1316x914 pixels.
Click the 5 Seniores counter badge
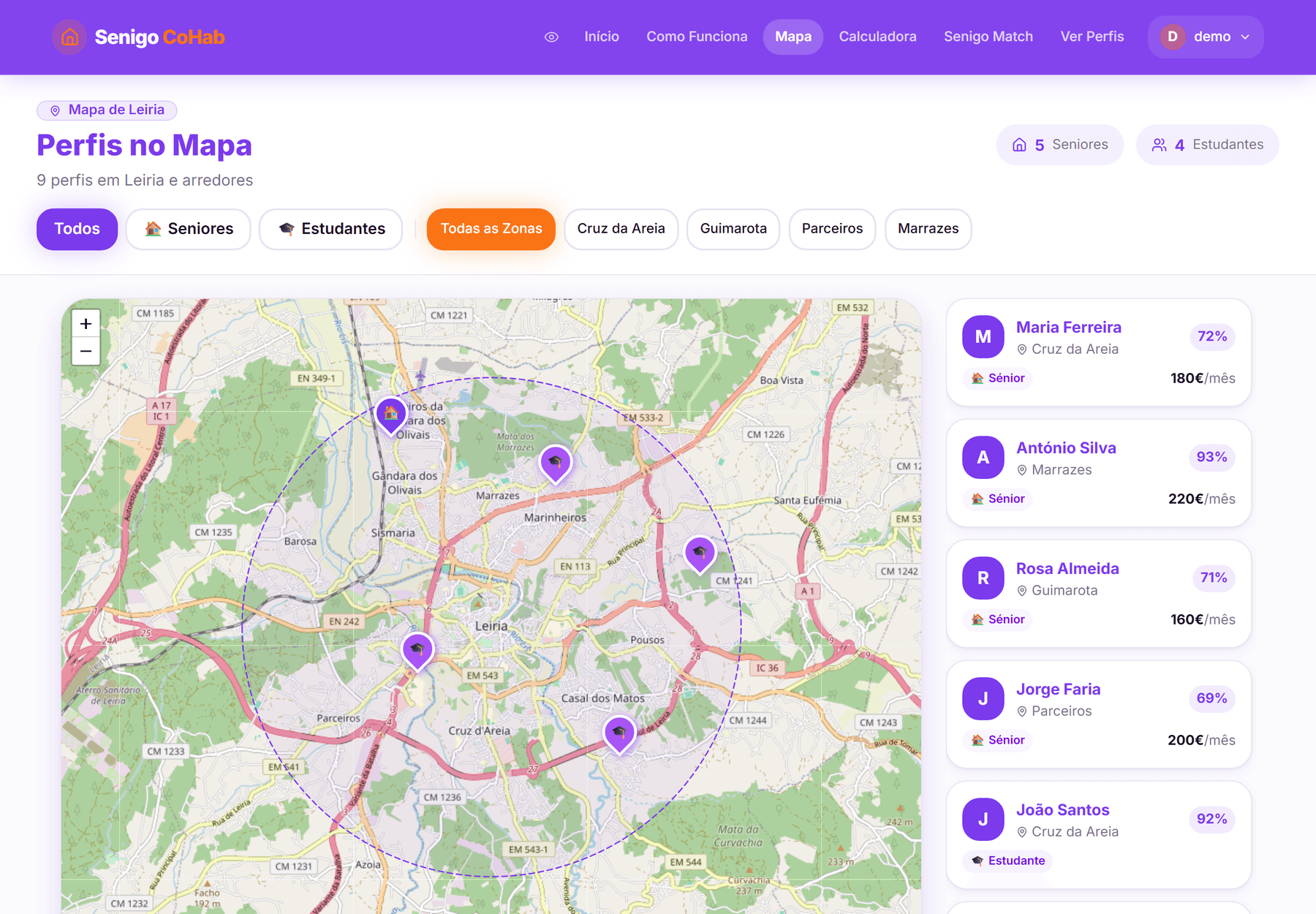pos(1059,145)
